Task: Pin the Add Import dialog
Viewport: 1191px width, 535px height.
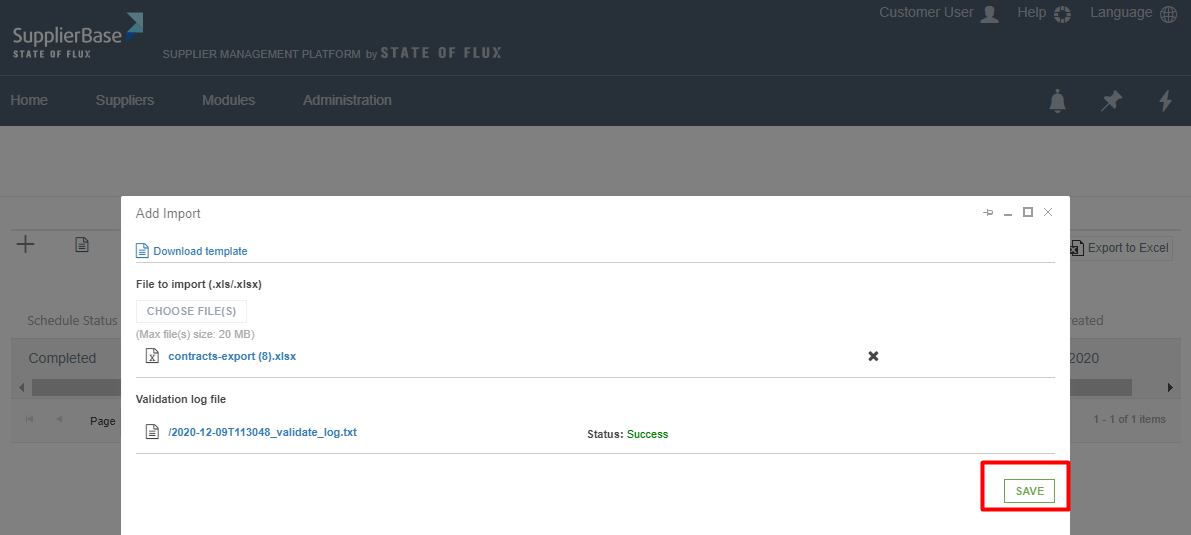Action: point(988,213)
